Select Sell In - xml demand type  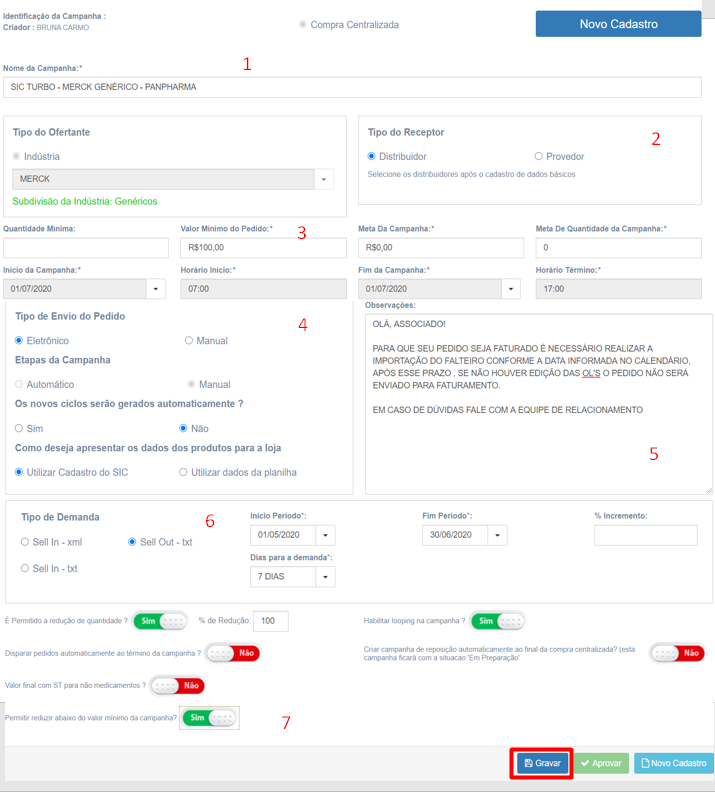coord(25,542)
